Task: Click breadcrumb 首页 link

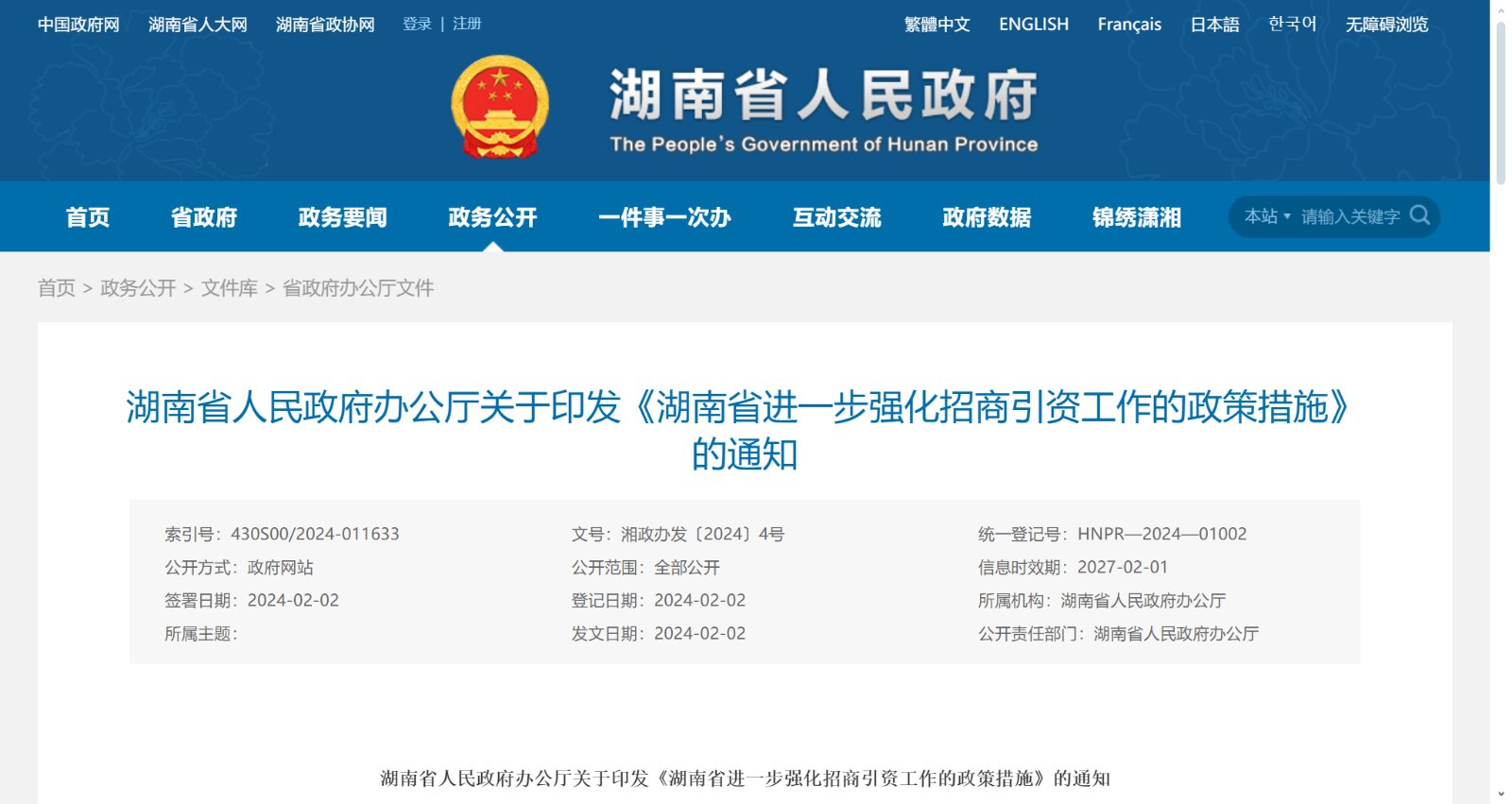Action: (57, 288)
